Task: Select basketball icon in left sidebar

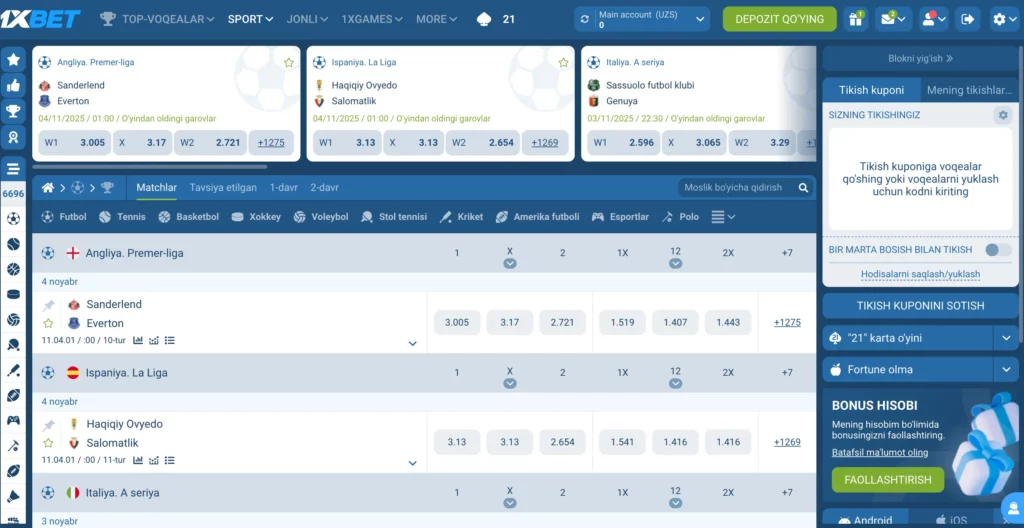Action: [13, 269]
